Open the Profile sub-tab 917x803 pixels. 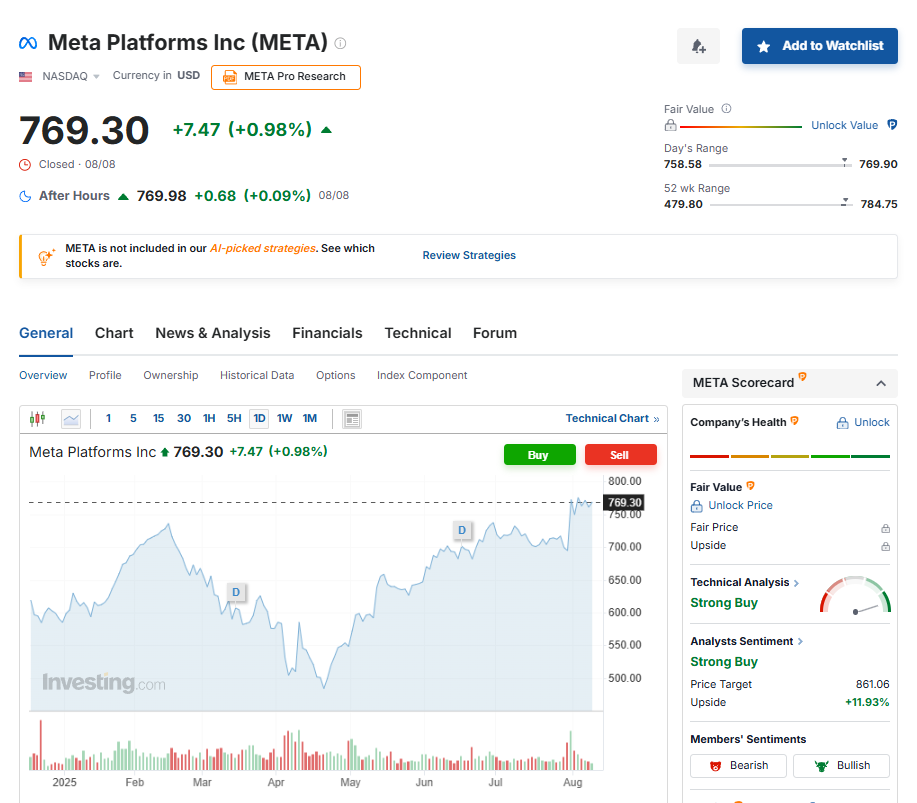(x=105, y=375)
